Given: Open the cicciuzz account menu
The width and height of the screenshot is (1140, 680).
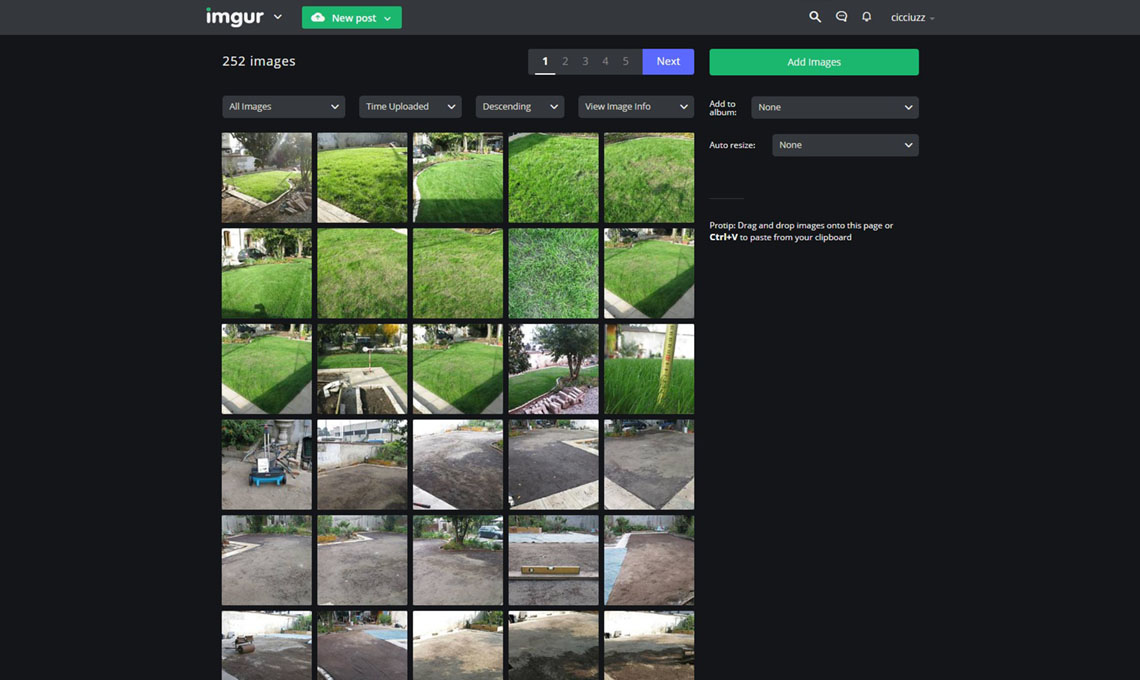Looking at the screenshot, I should 912,18.
